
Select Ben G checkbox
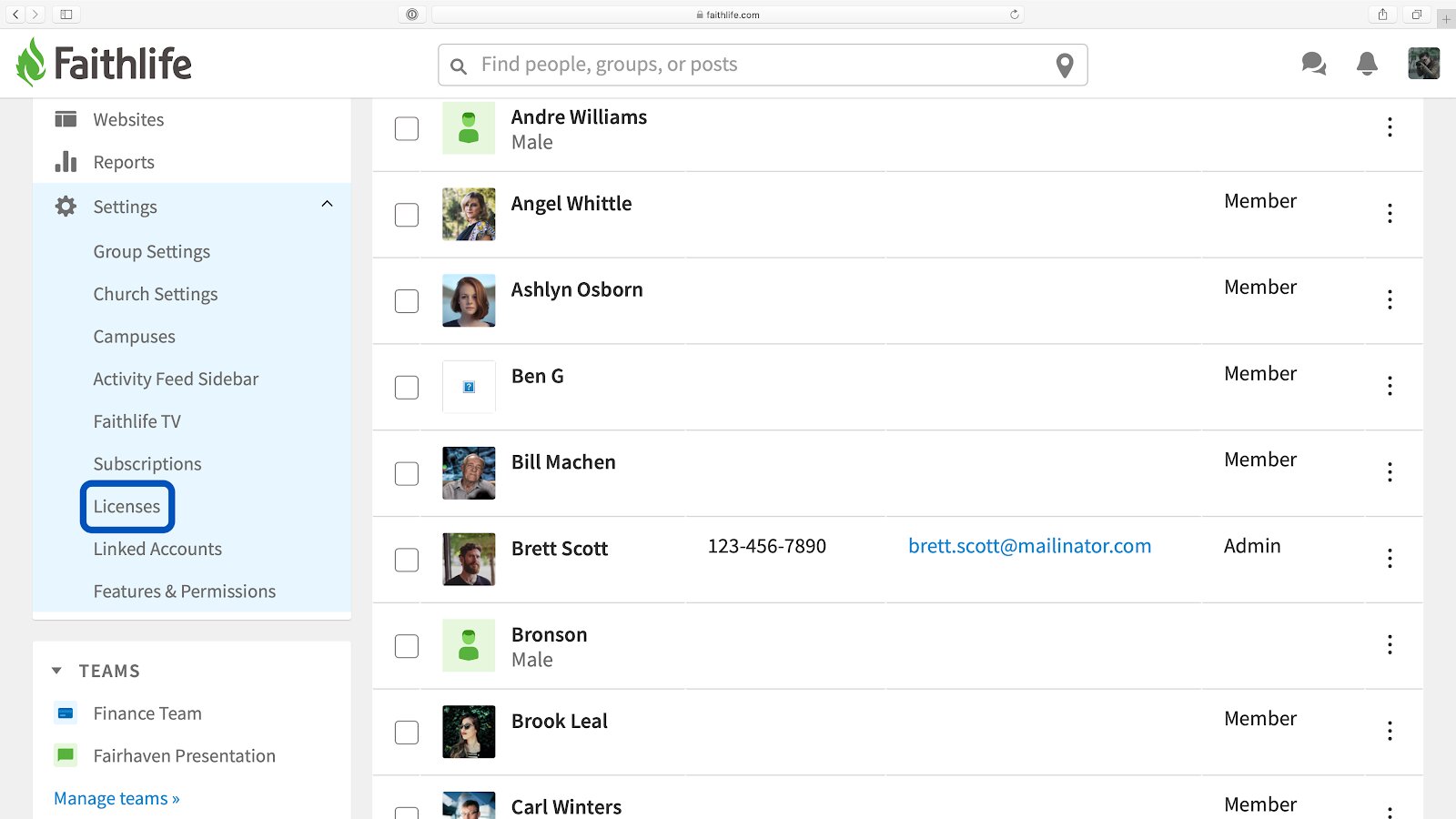coord(407,388)
